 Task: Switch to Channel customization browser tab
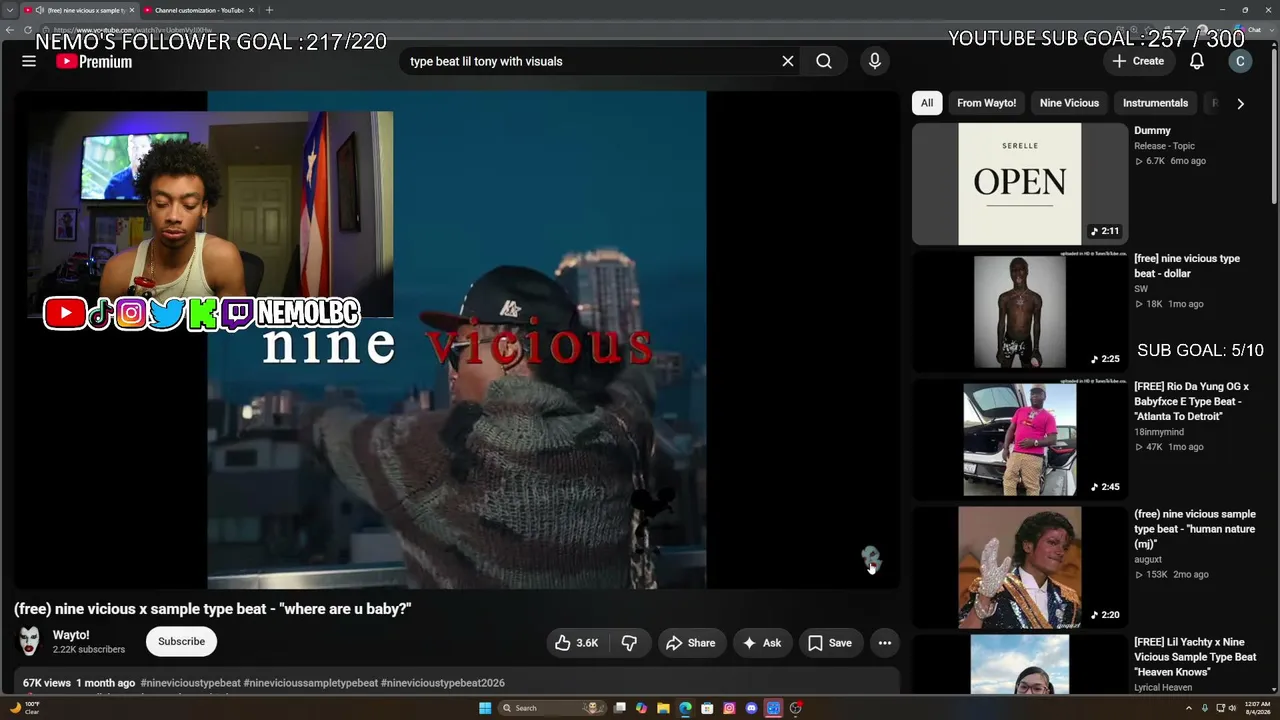click(x=199, y=10)
